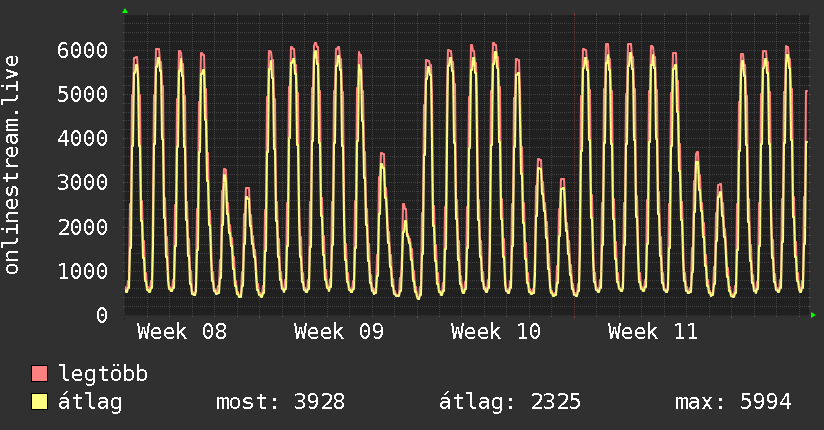Jump to the Week 10 axis label
The image size is (824, 430).
496,332
